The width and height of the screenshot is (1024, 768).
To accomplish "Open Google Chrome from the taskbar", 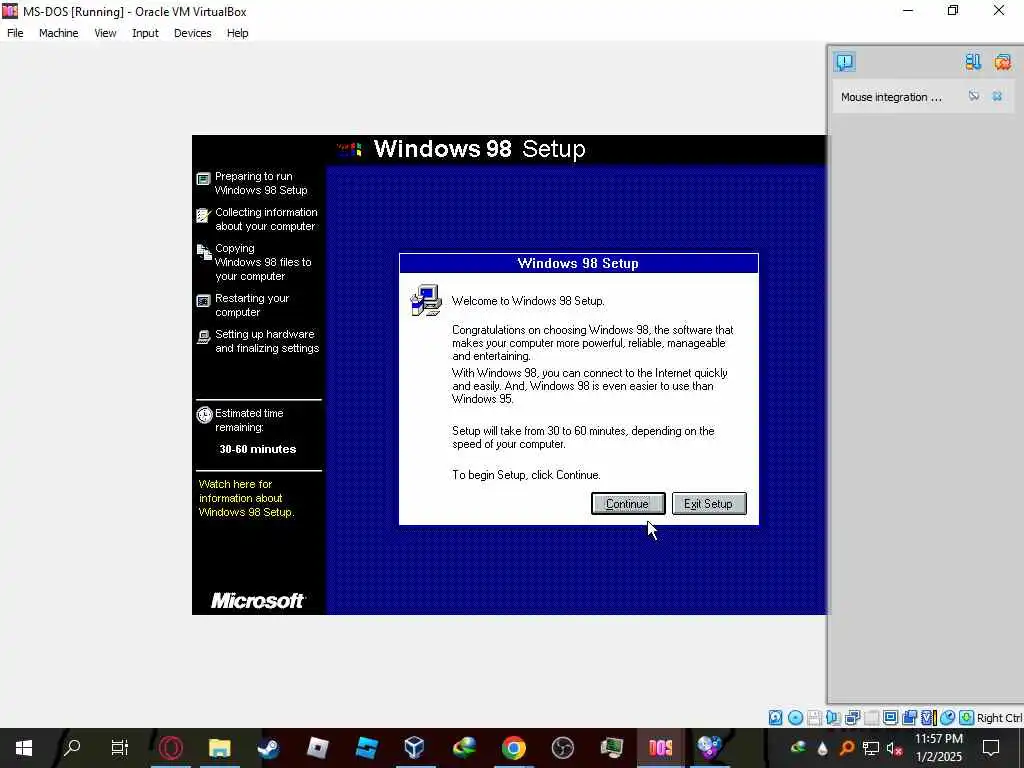I will pos(513,748).
